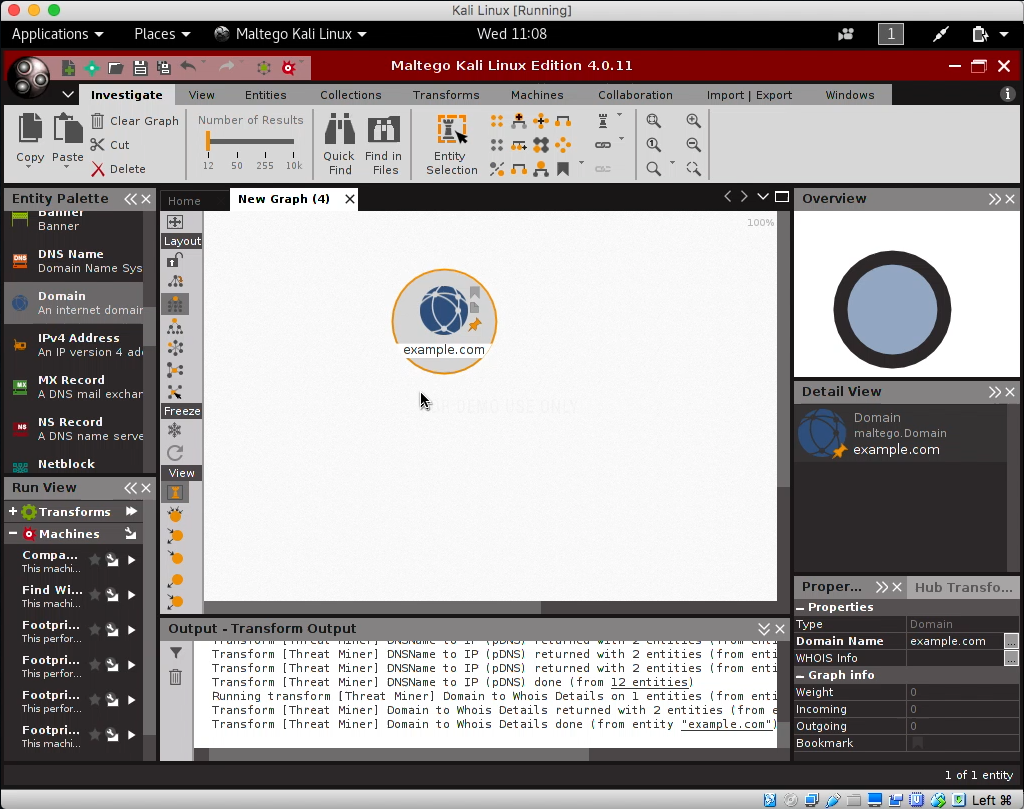
Task: Open Entities ribbon tab
Action: [265, 95]
